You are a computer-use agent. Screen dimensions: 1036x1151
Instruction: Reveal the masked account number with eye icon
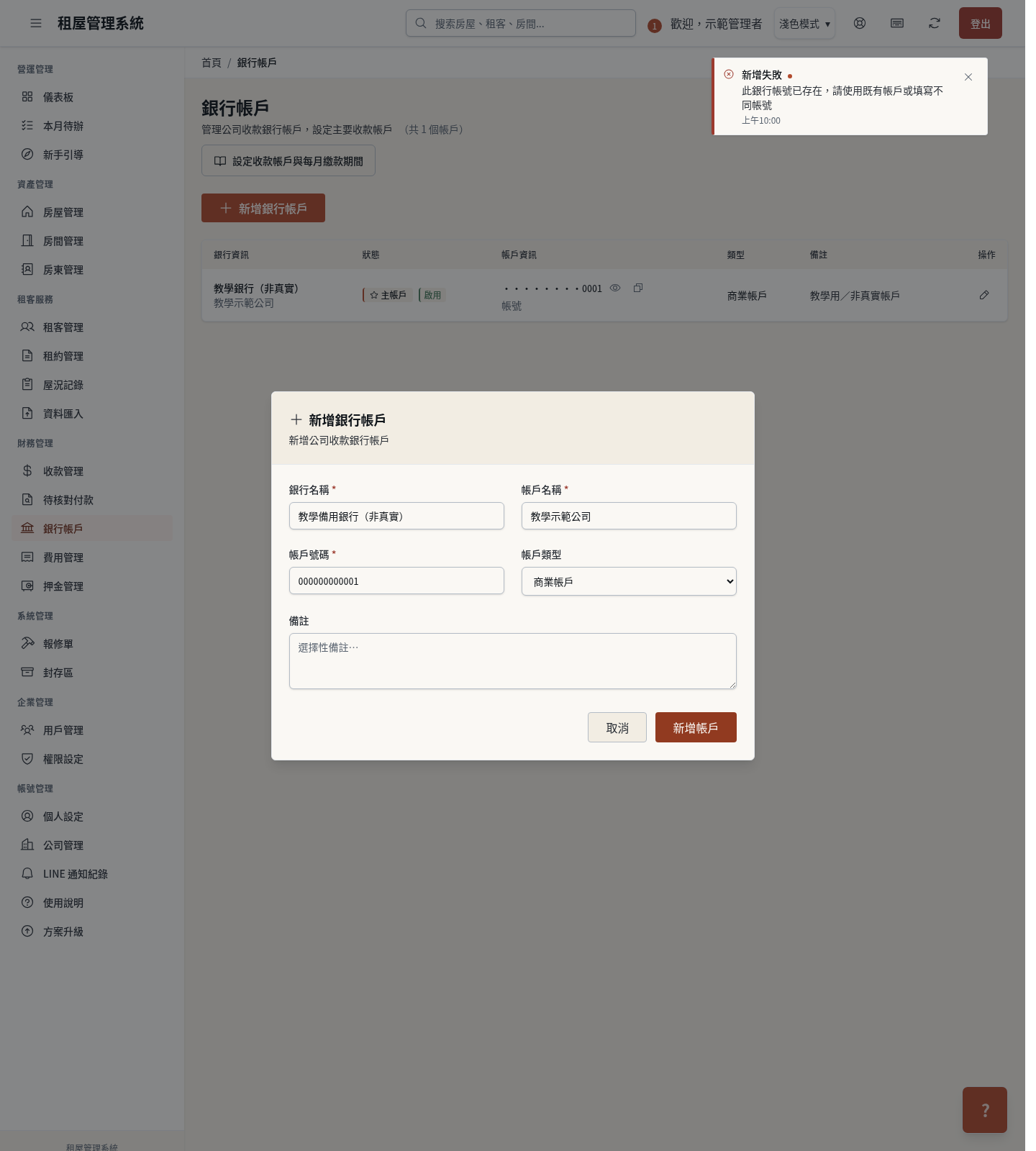pyautogui.click(x=615, y=288)
